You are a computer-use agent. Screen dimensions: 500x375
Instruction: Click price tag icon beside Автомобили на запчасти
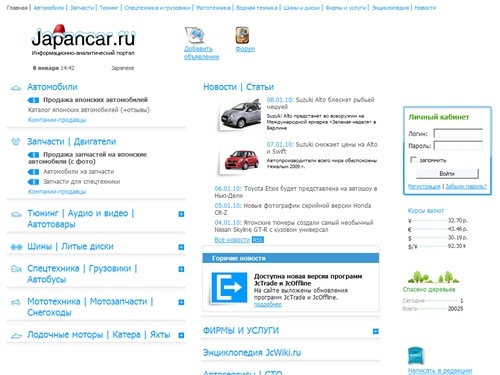[33, 172]
